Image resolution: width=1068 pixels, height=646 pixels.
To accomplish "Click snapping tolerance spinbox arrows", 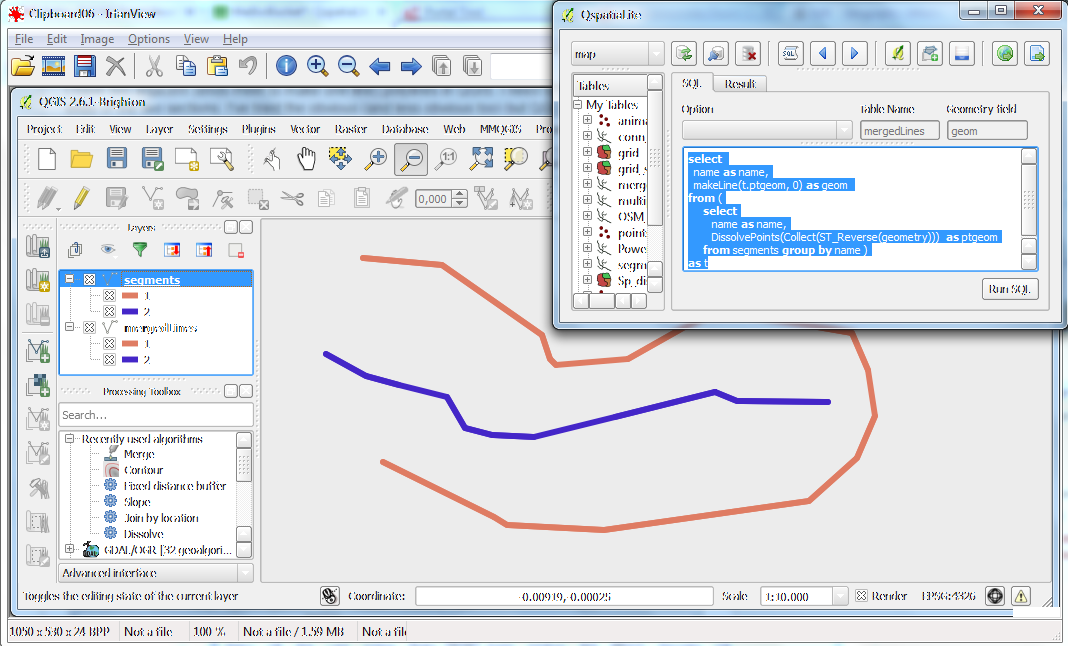I will (x=460, y=199).
